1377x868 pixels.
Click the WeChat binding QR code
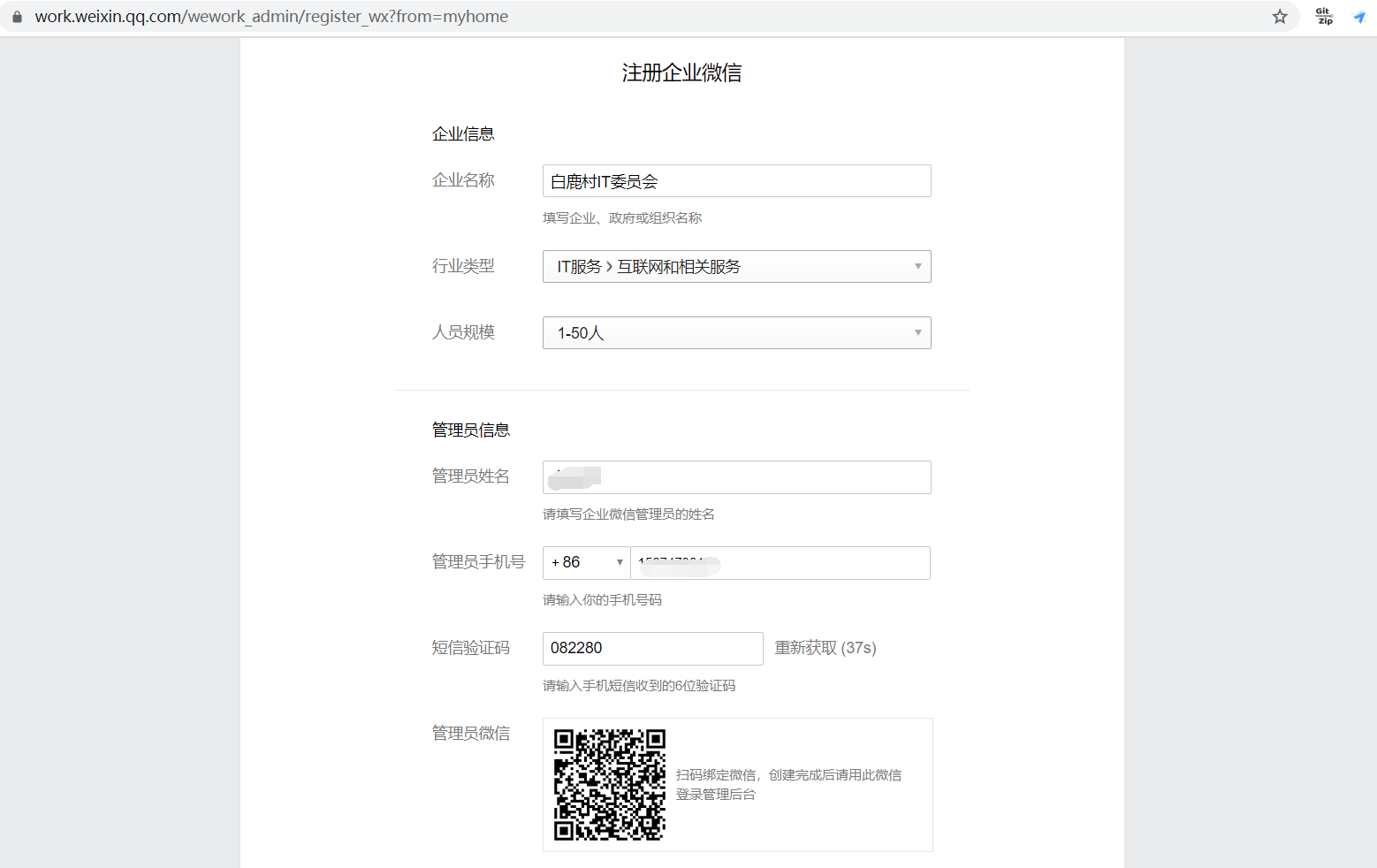pos(610,785)
